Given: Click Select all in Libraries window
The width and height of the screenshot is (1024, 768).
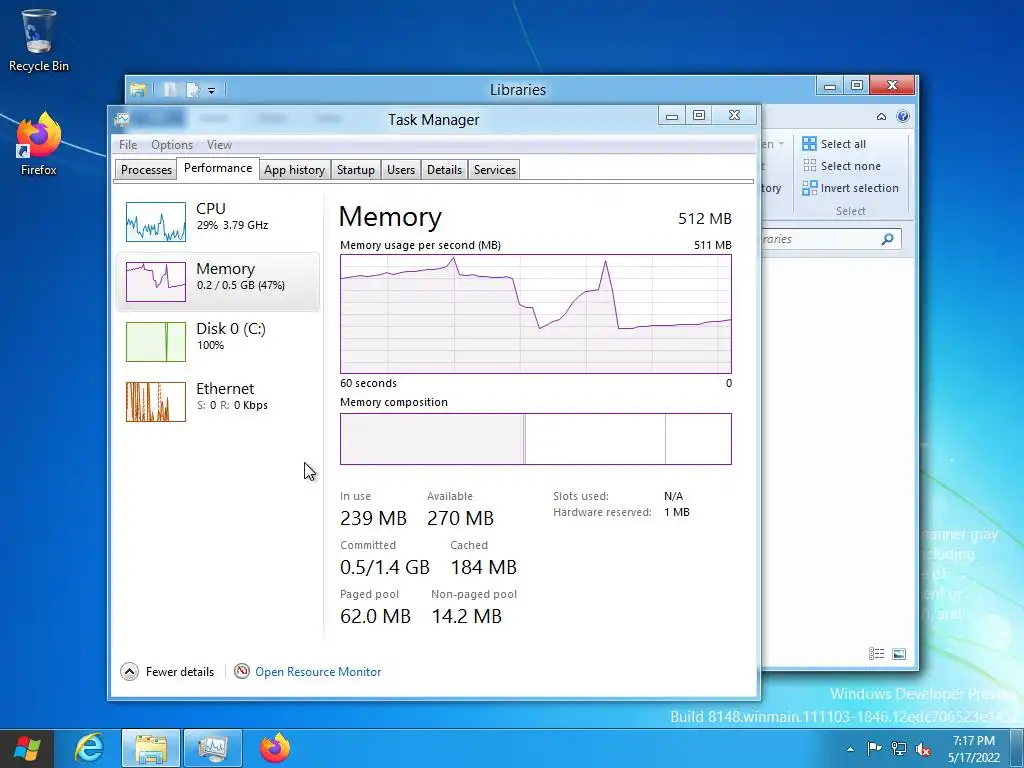Looking at the screenshot, I should 834,144.
